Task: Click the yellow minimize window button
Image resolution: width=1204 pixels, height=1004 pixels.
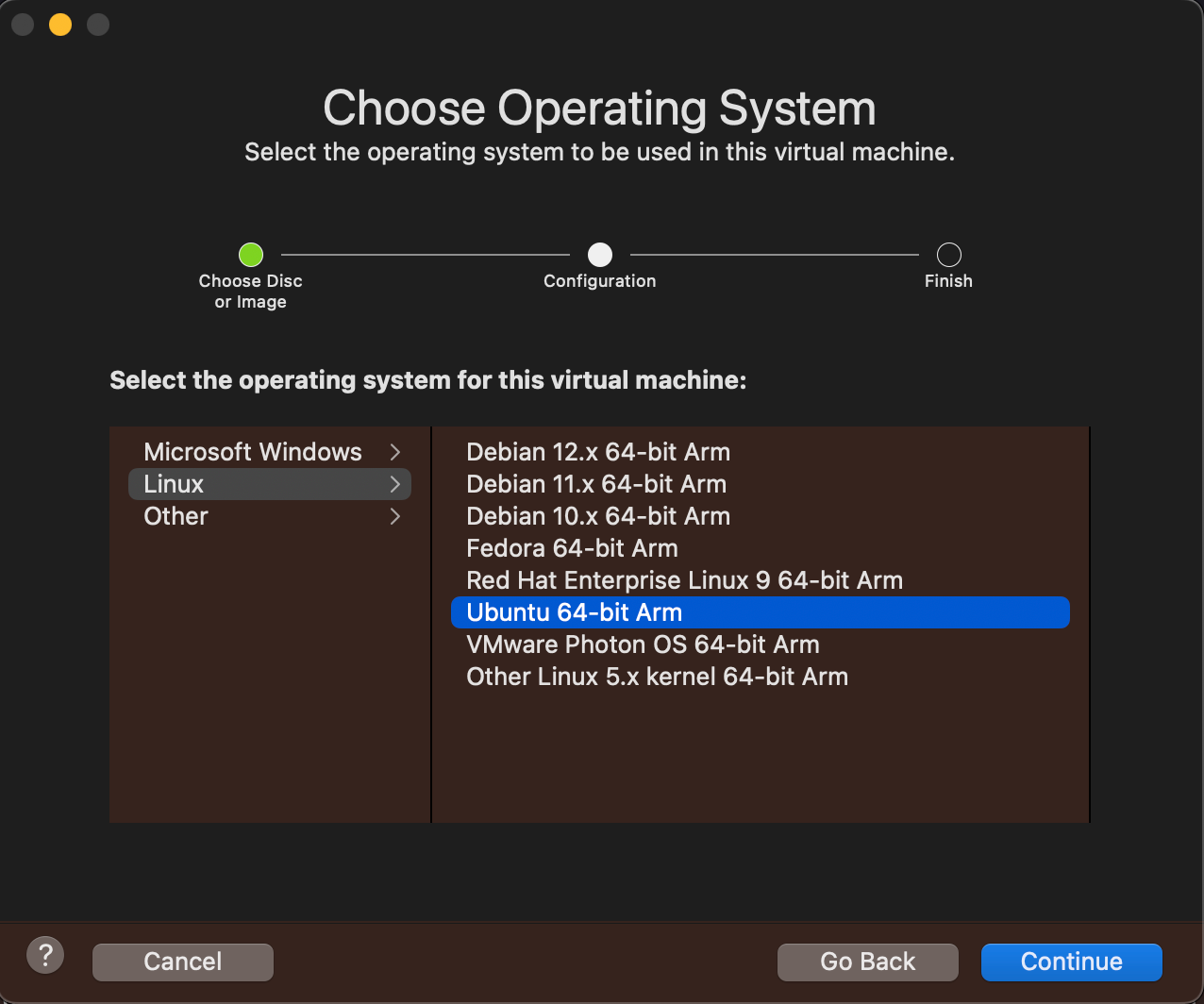Action: pos(60,25)
